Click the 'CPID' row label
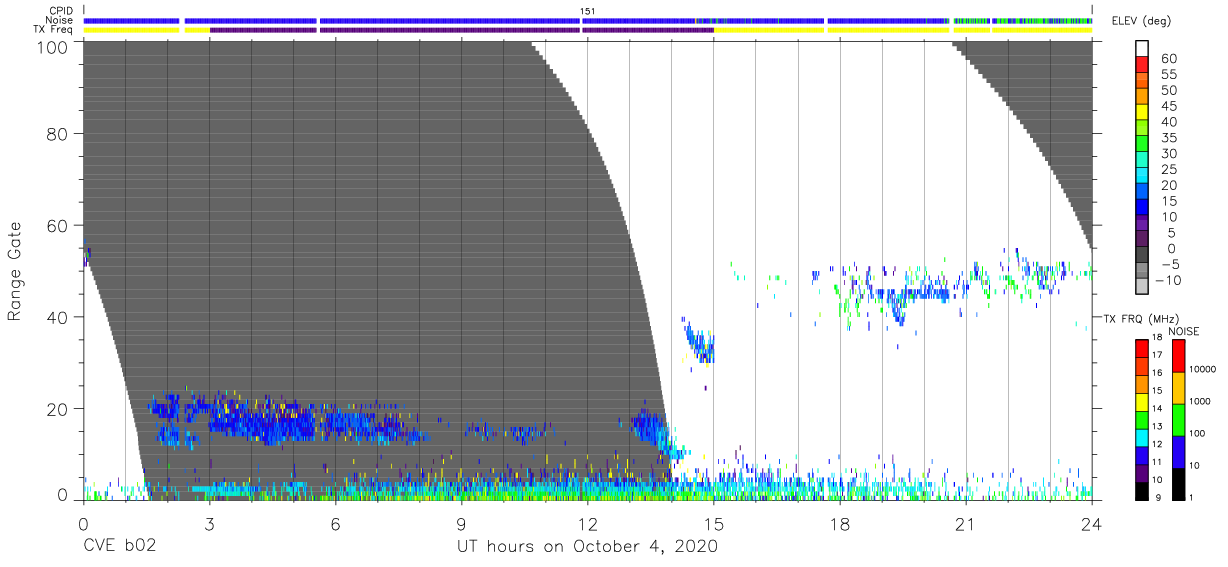Viewport: 1228px width, 567px height. coord(62,11)
